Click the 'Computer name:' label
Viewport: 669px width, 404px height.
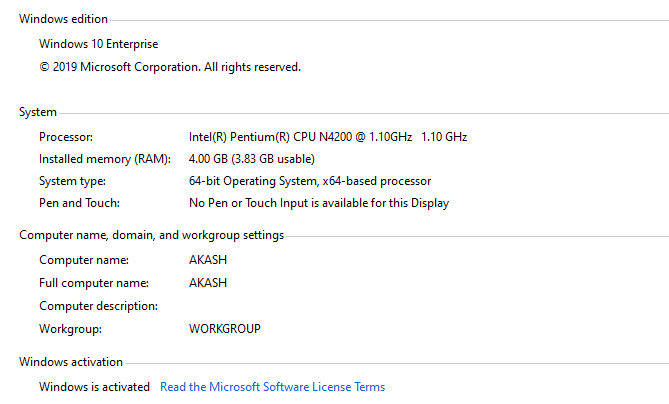pos(84,260)
